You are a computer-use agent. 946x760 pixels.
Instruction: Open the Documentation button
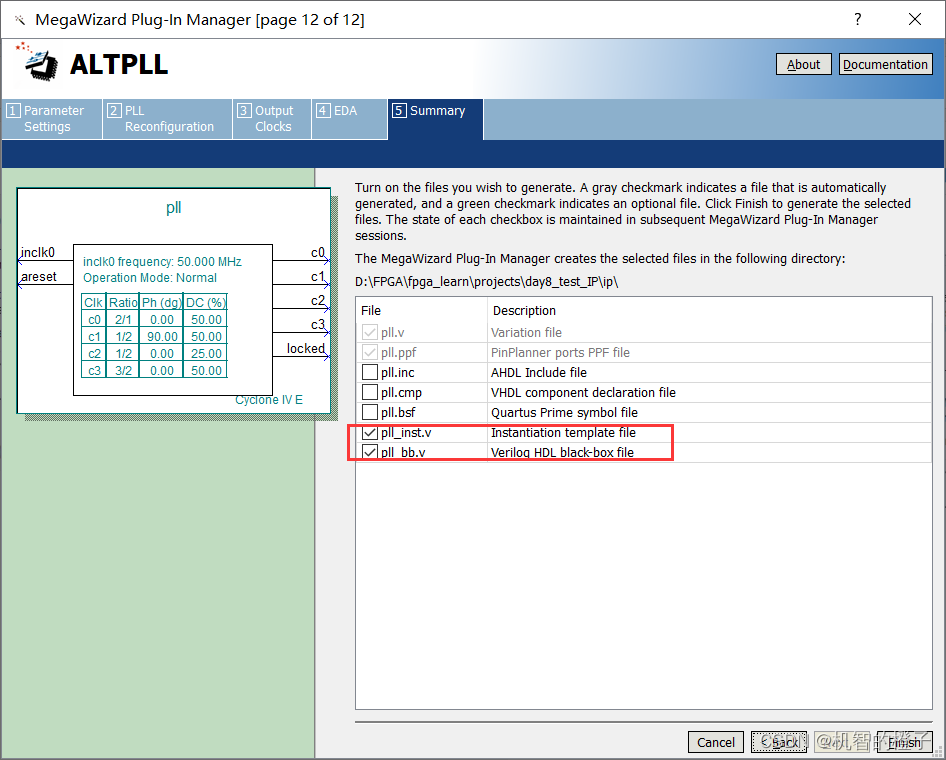[x=886, y=65]
